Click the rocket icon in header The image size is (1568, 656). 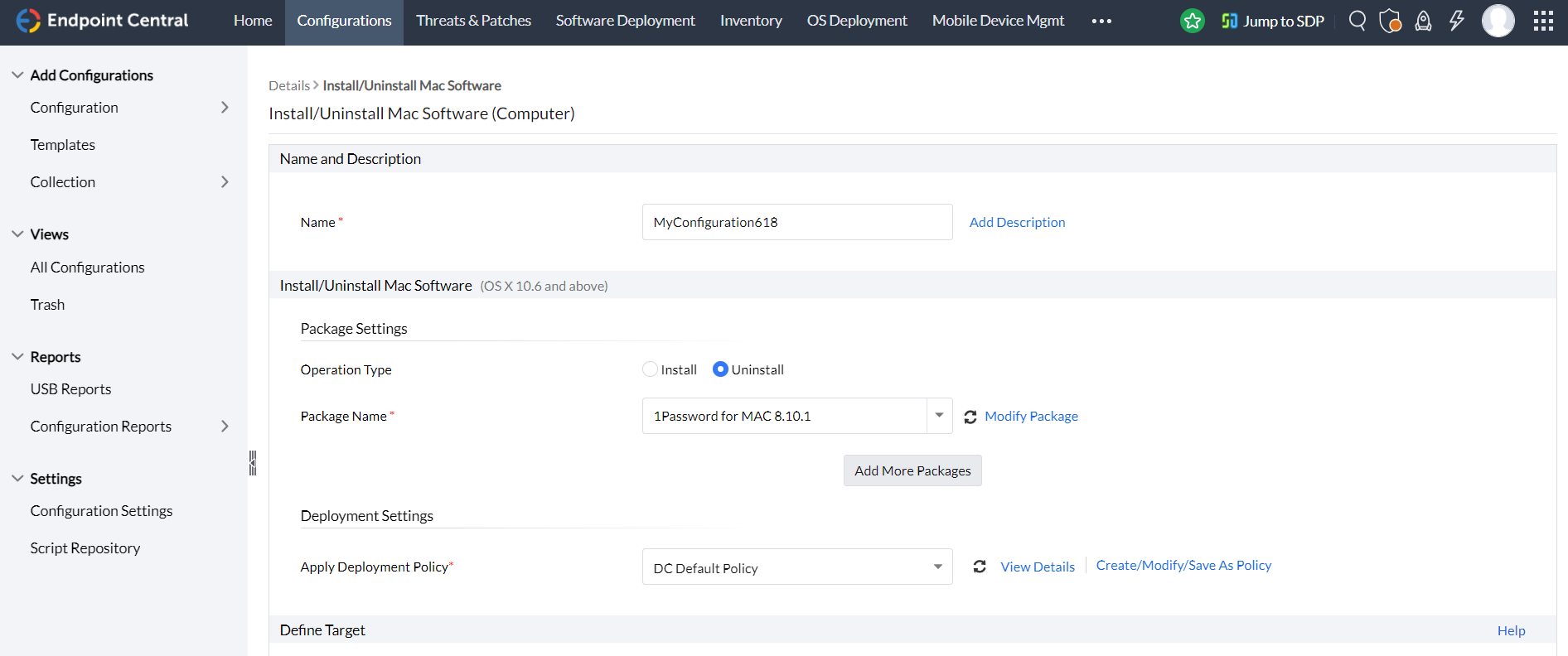[1423, 21]
